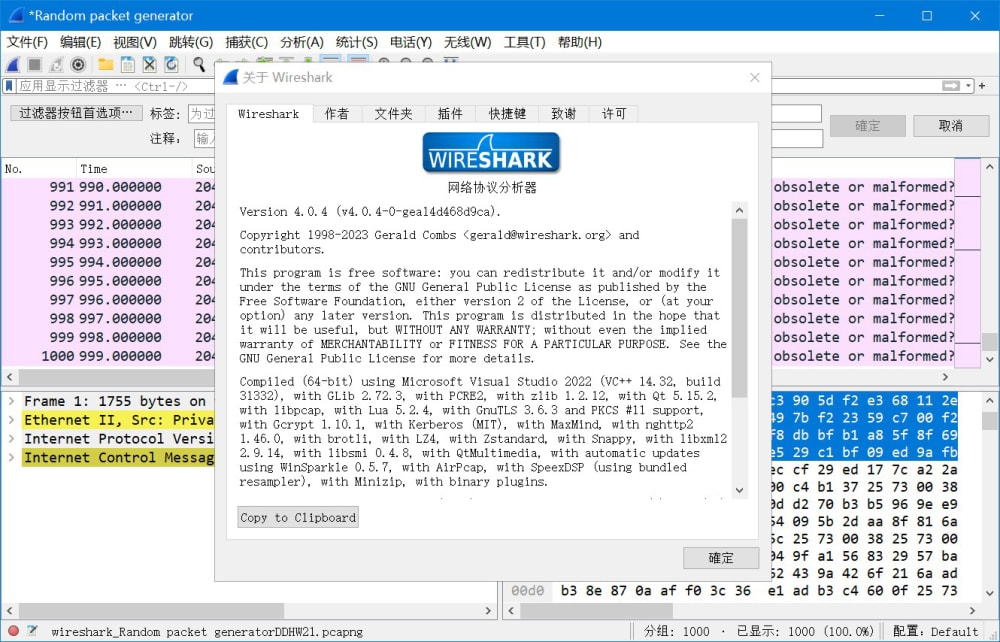Click the 取消 button

[x=950, y=126]
